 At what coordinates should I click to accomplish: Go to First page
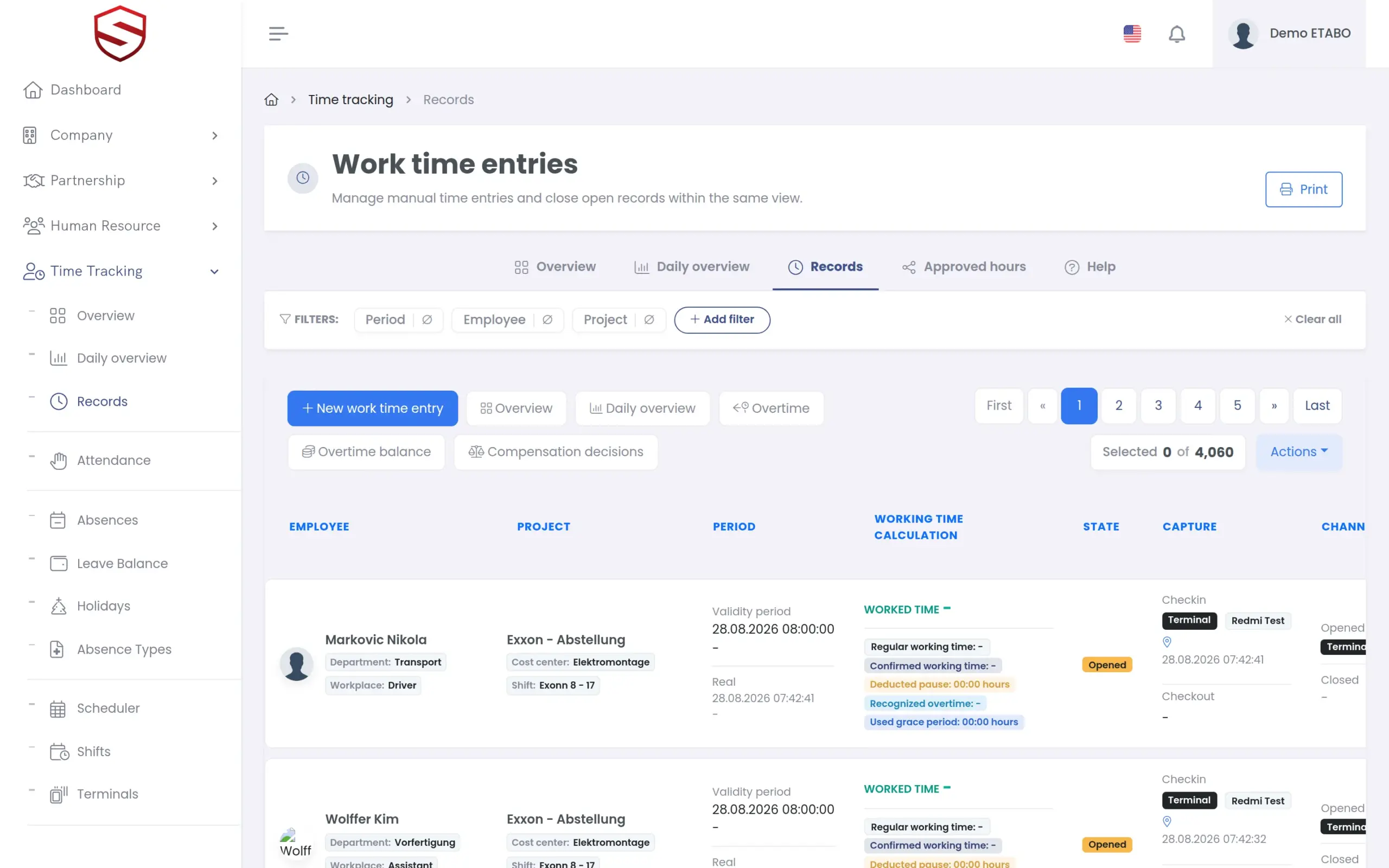click(999, 406)
